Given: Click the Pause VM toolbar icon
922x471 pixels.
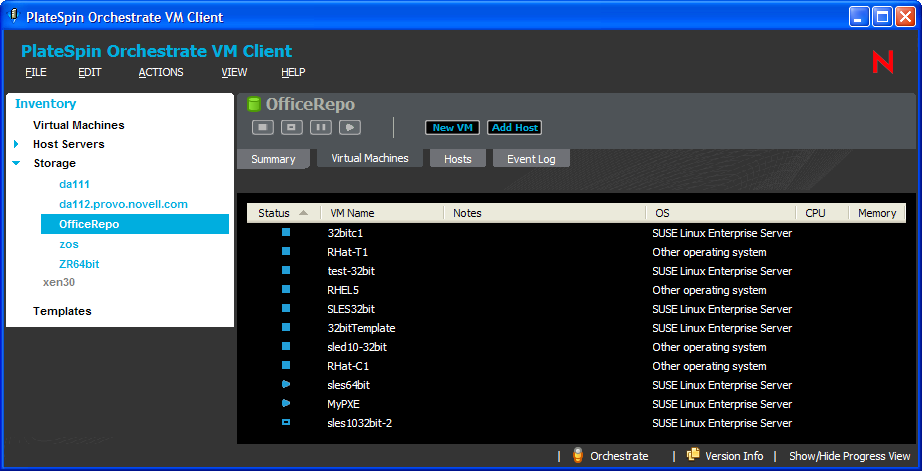Looking at the screenshot, I should click(x=321, y=127).
